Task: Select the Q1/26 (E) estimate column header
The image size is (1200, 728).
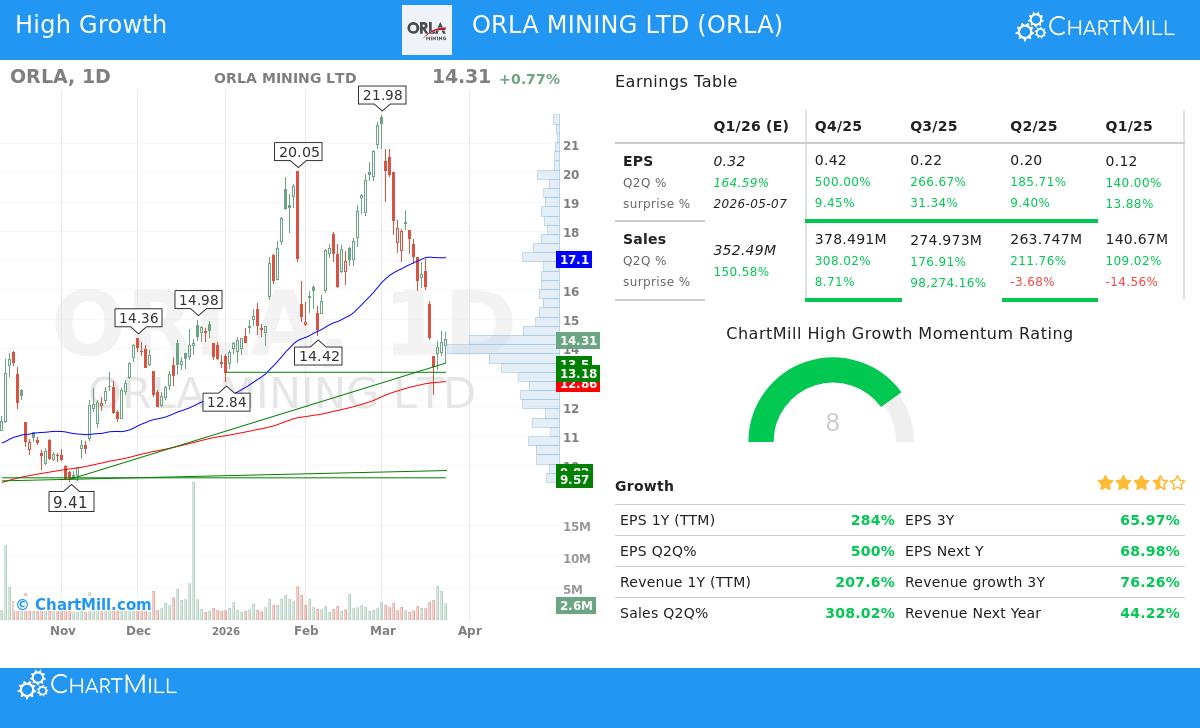Action: click(x=750, y=126)
